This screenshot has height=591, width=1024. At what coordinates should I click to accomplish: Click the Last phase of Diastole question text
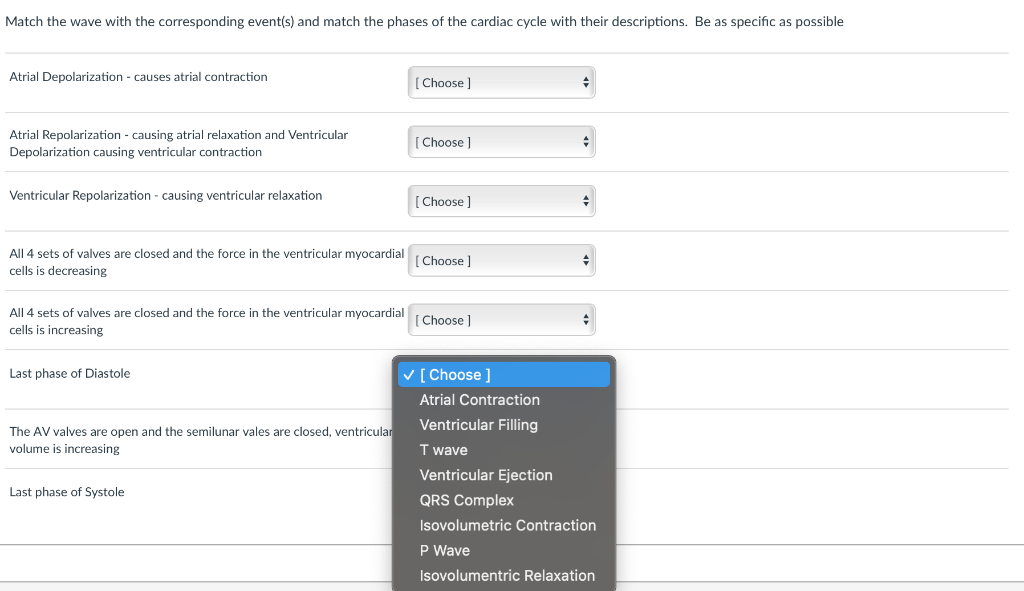(69, 373)
